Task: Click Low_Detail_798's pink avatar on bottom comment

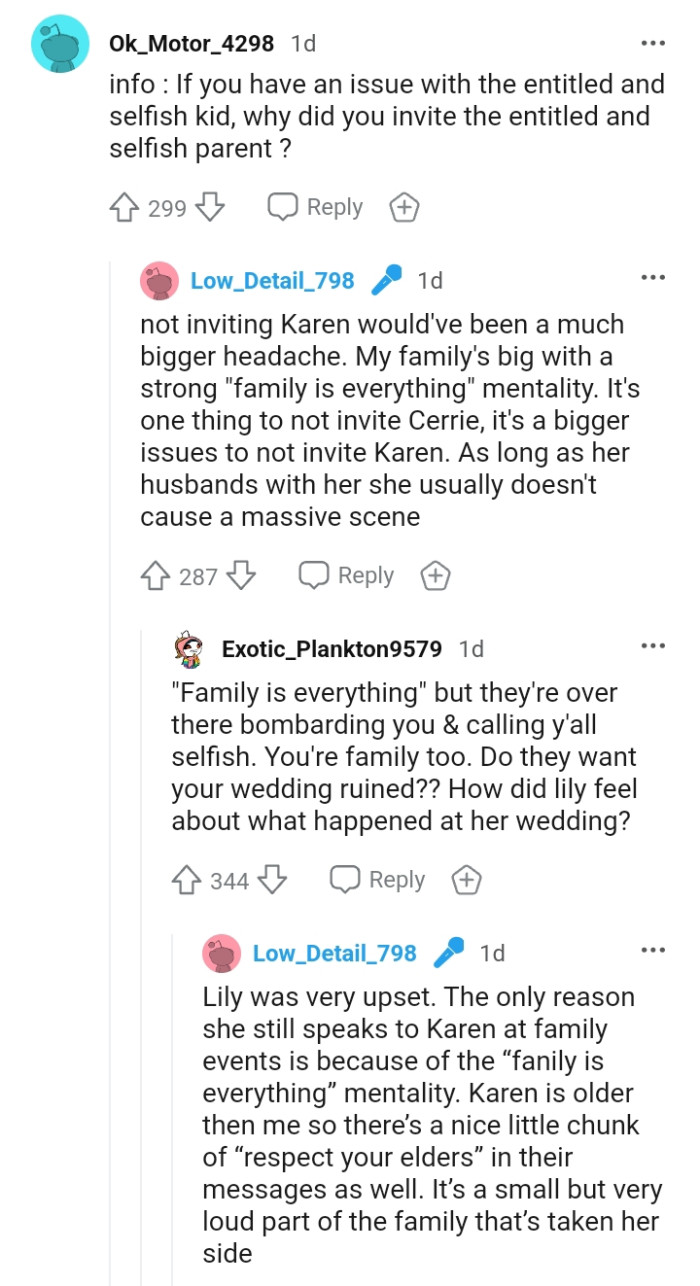Action: tap(223, 953)
